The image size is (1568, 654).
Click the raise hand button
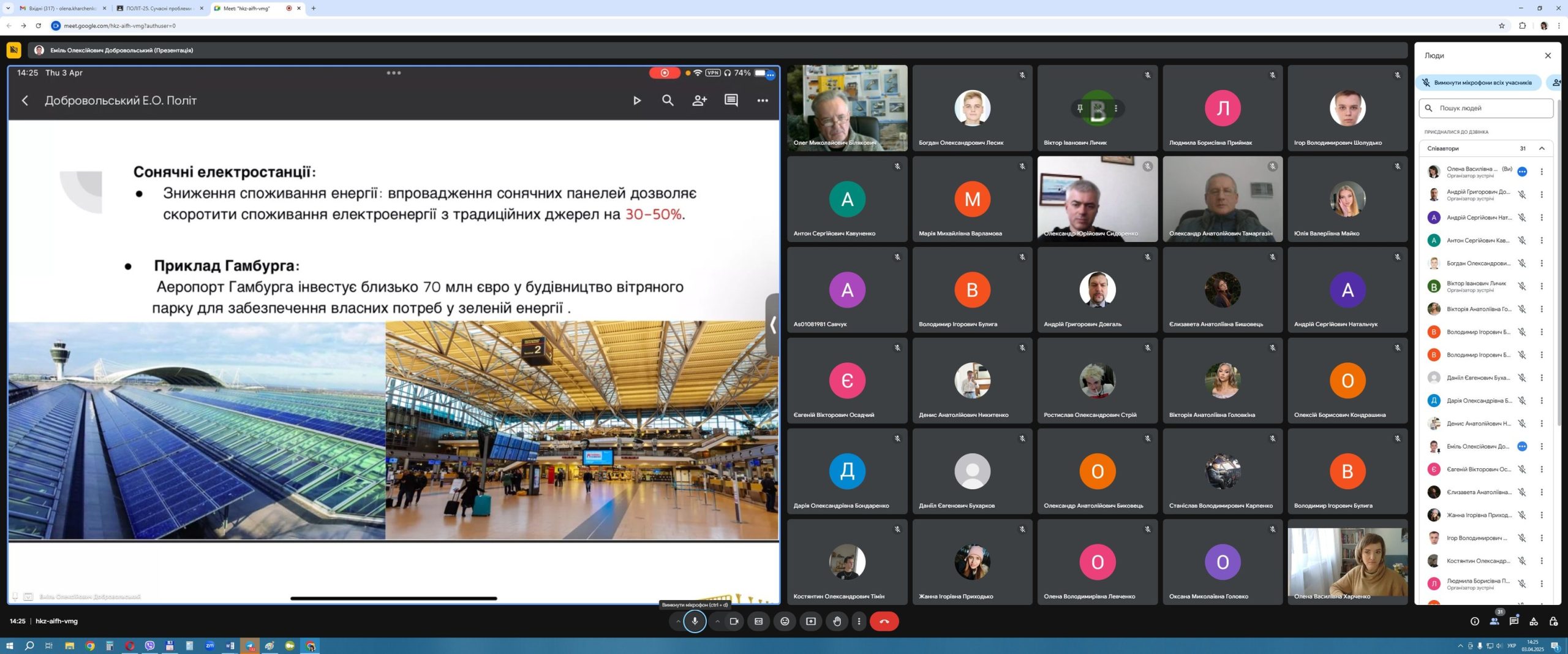pos(837,621)
